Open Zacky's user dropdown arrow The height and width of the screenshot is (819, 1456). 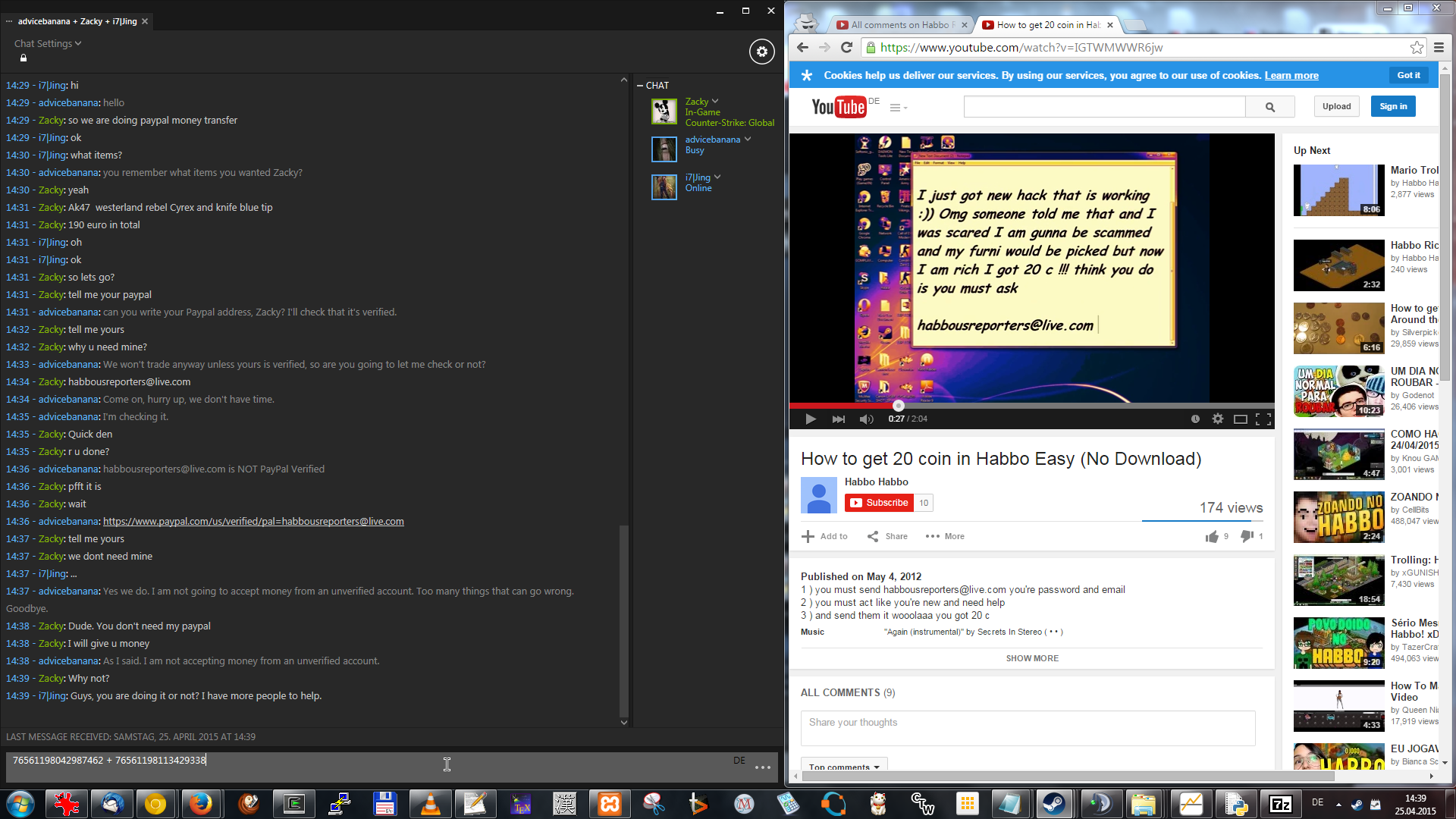(x=714, y=102)
